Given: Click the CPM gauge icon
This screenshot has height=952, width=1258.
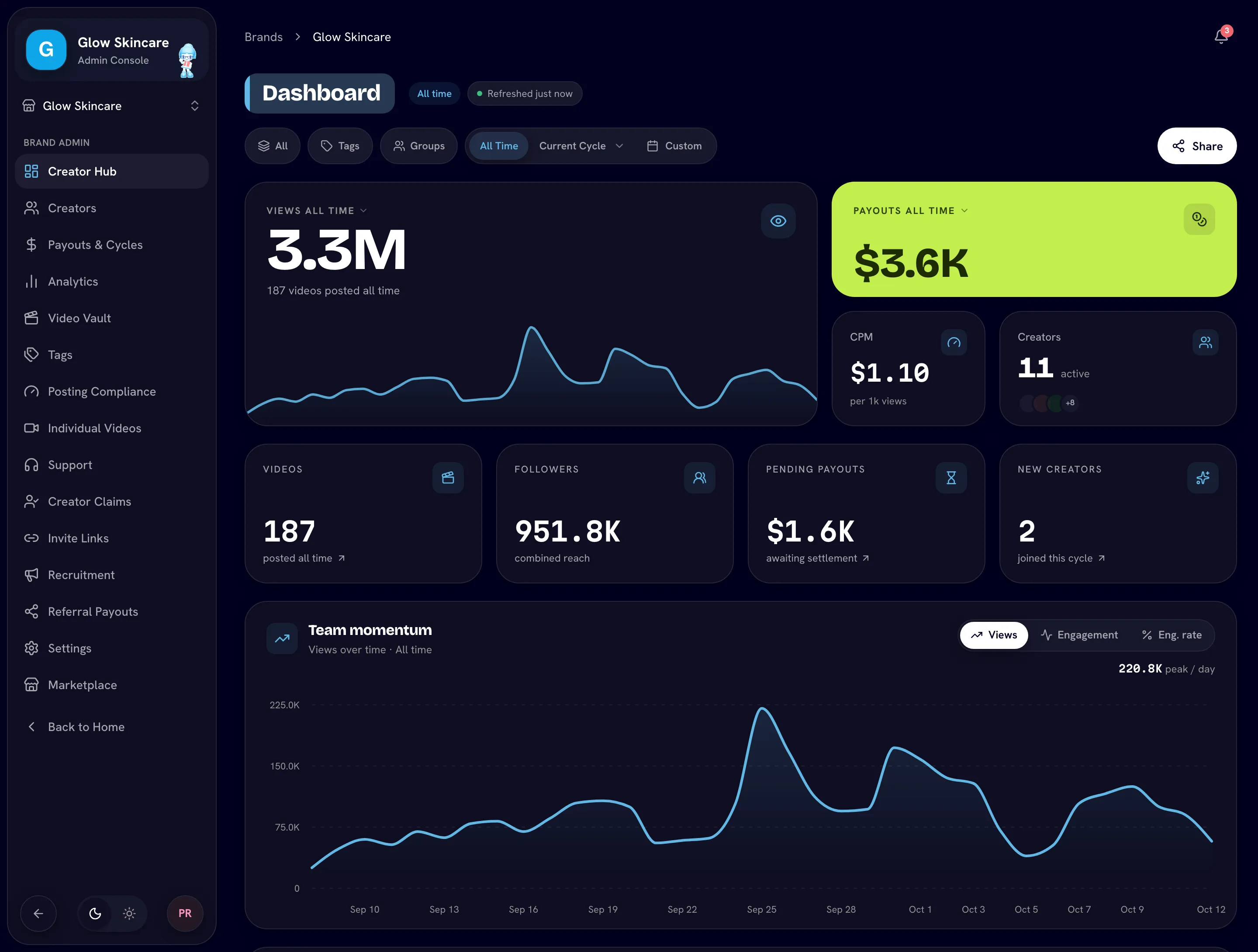Looking at the screenshot, I should (954, 342).
